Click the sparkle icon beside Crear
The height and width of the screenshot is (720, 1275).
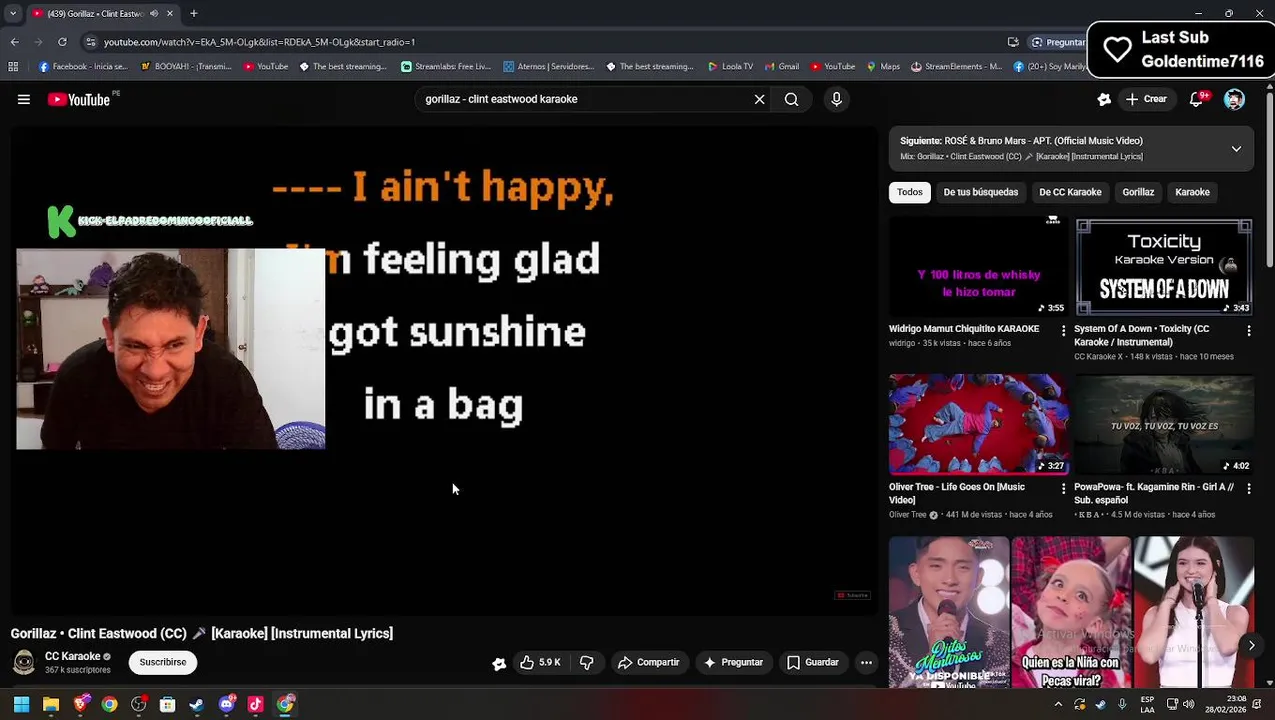(1104, 99)
